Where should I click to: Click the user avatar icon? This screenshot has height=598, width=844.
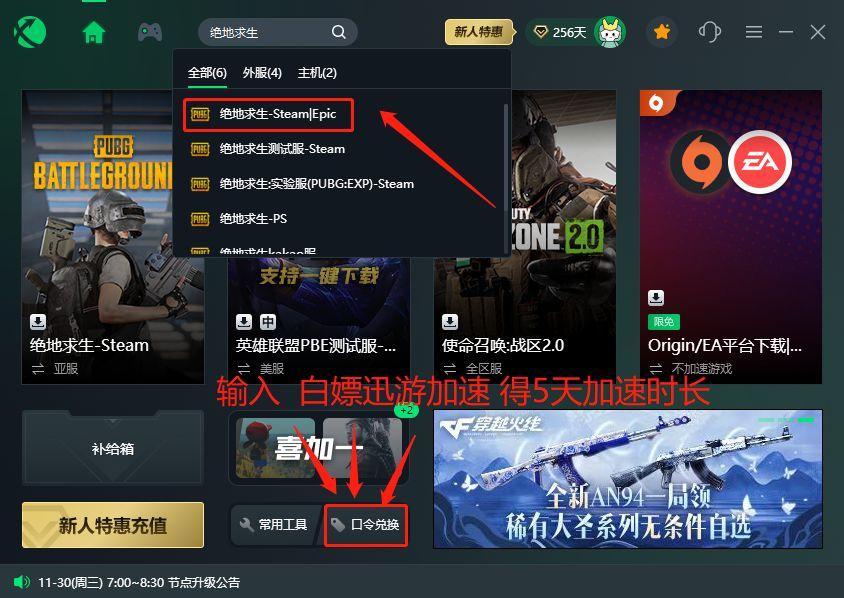point(610,32)
